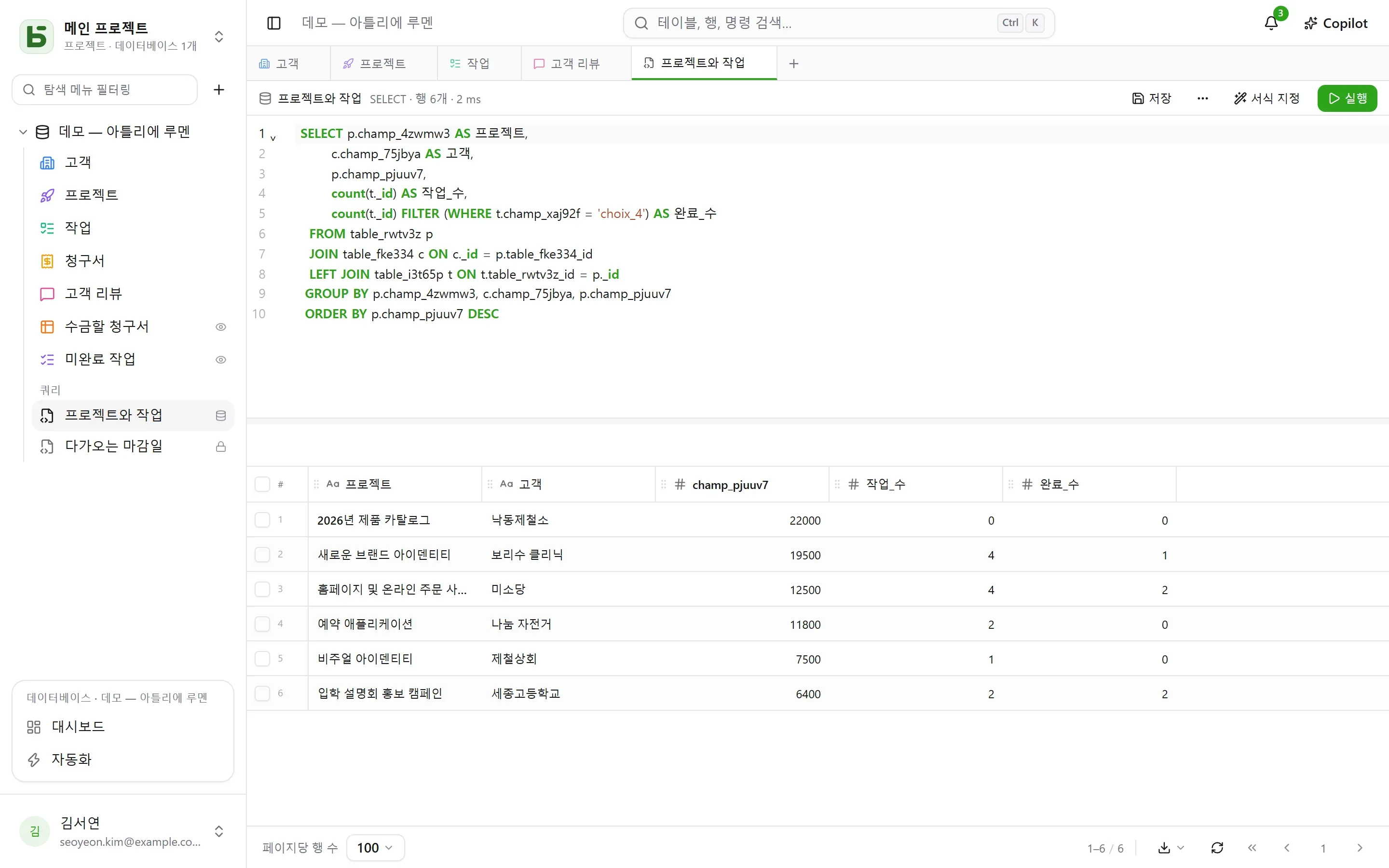Click the 서식 지정 format button

pos(1267,98)
